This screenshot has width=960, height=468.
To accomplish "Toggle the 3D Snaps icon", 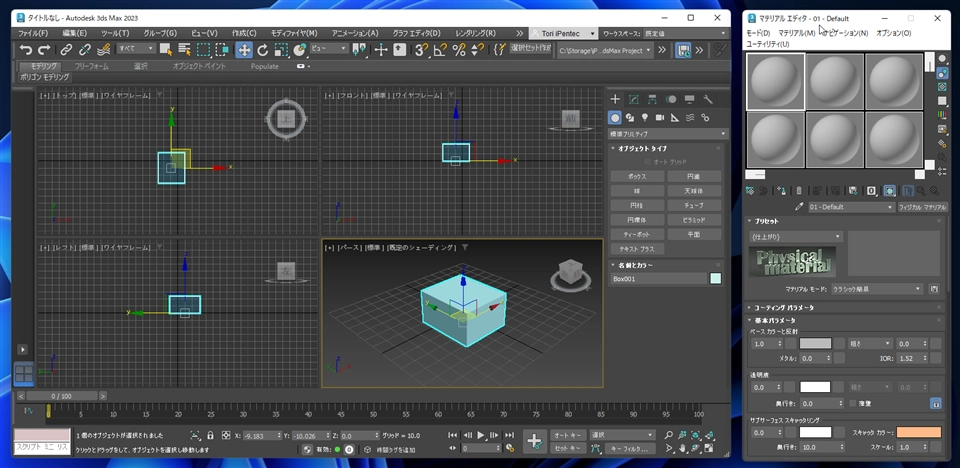I will (x=421, y=50).
